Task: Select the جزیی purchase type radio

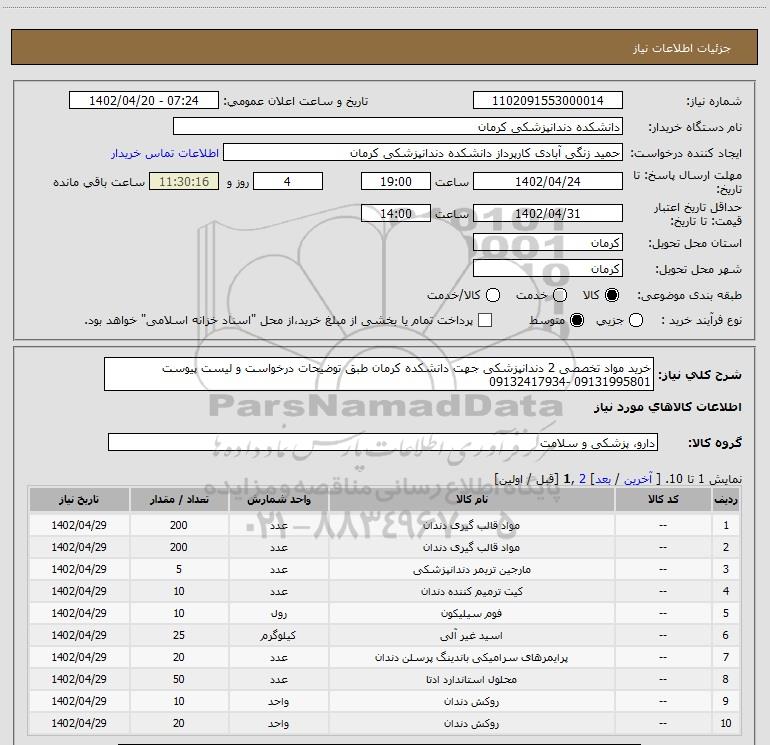Action: pyautogui.click(x=635, y=321)
